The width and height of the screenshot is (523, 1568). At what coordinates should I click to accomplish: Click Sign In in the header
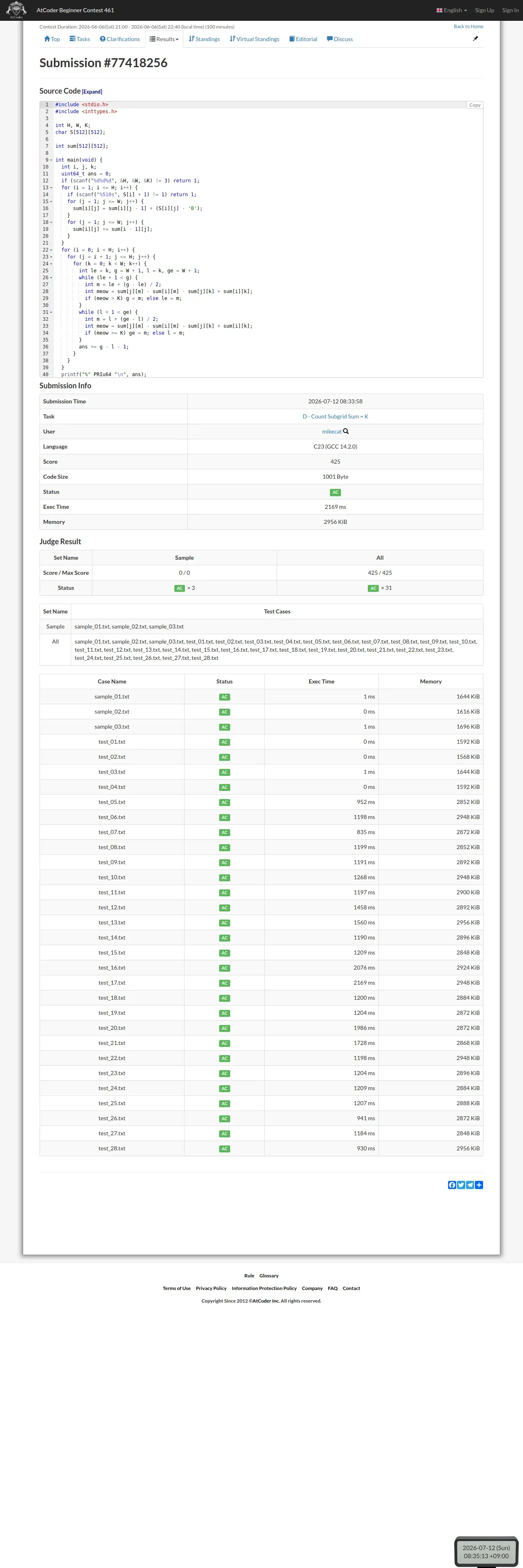[510, 10]
